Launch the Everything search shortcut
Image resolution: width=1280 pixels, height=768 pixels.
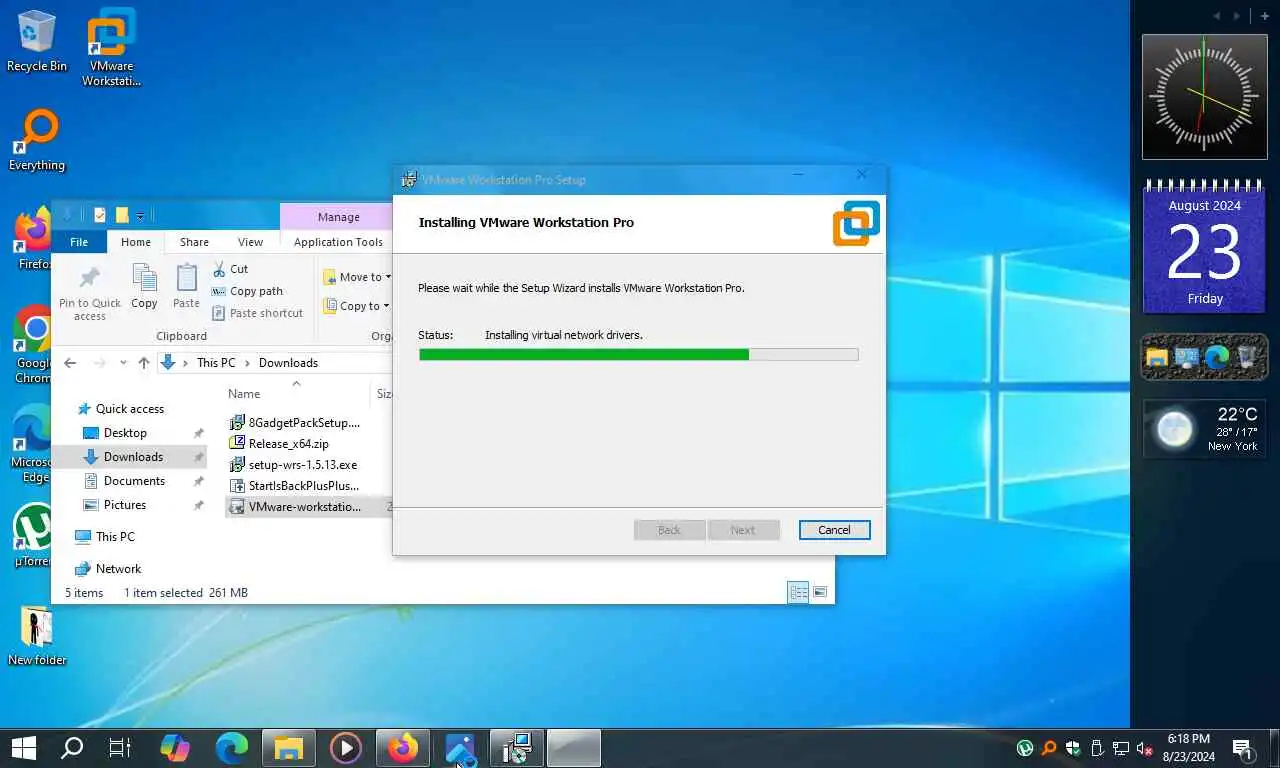[x=37, y=141]
